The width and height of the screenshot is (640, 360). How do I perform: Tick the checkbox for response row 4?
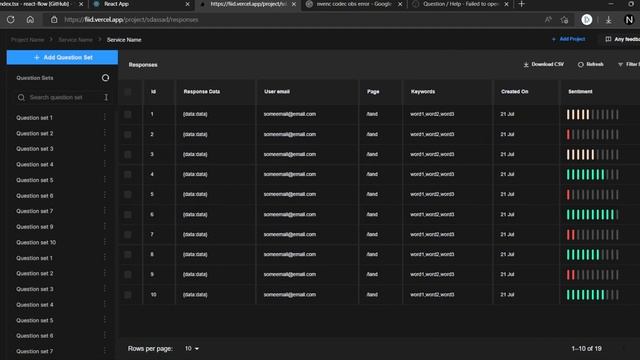coord(128,174)
